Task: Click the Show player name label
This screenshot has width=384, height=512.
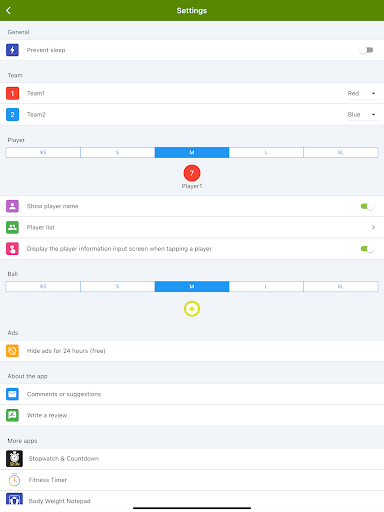Action: point(52,206)
